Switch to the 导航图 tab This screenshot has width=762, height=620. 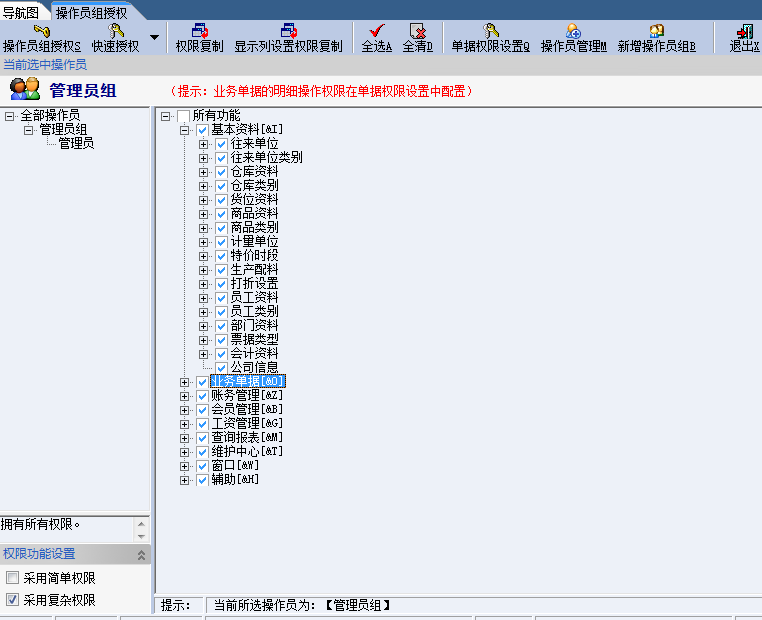pos(22,12)
